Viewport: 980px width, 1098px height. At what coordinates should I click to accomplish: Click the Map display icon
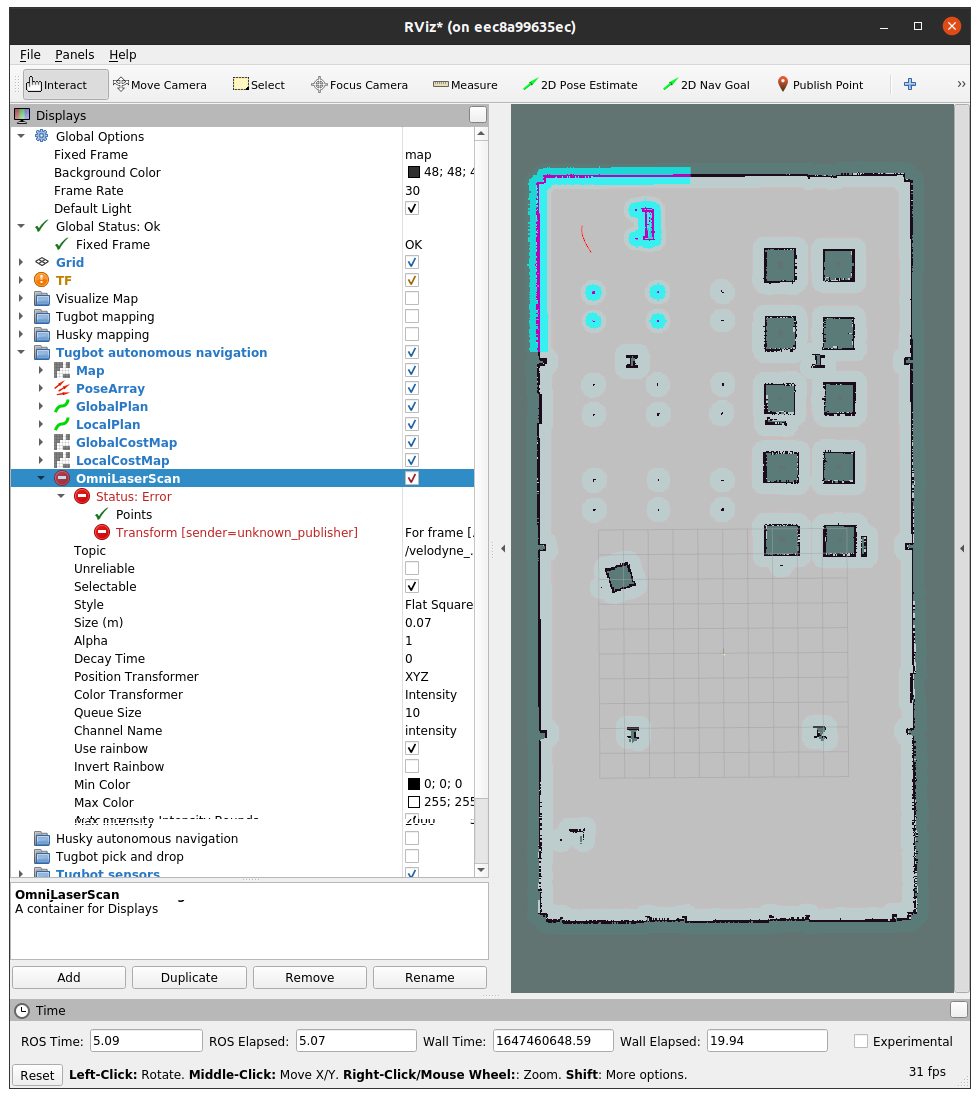62,370
